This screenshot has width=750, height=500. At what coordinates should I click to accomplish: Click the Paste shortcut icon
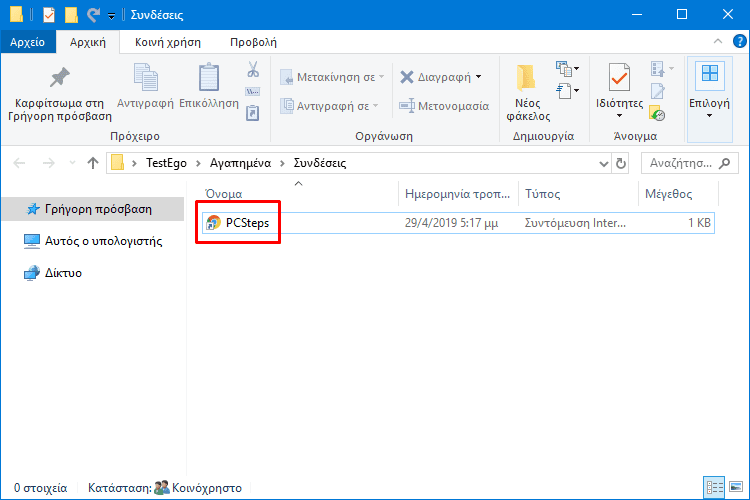point(253,113)
